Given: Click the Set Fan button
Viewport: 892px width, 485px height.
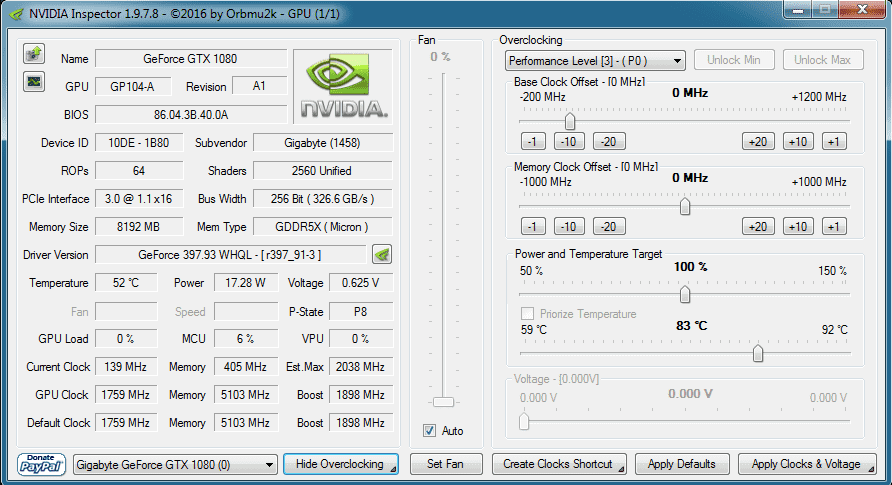Looking at the screenshot, I should 445,464.
